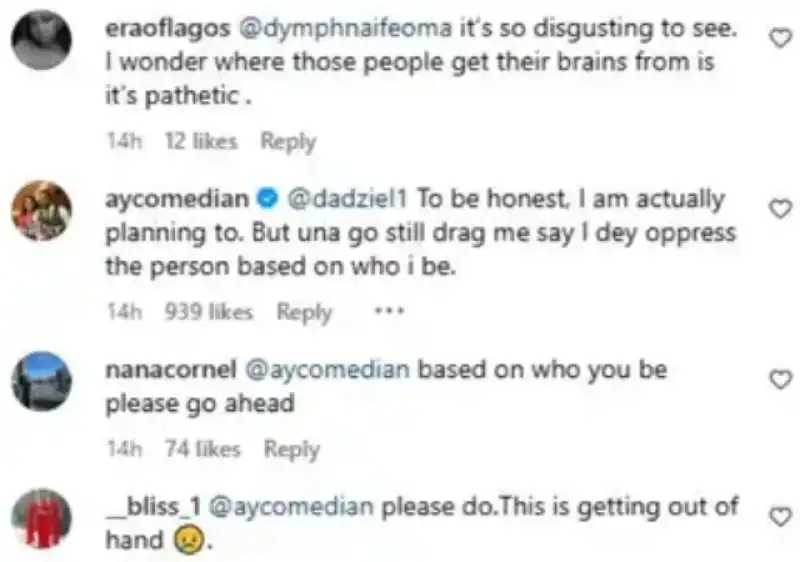
Task: Show the 74 likes on nanacornel's comment
Action: [203, 450]
